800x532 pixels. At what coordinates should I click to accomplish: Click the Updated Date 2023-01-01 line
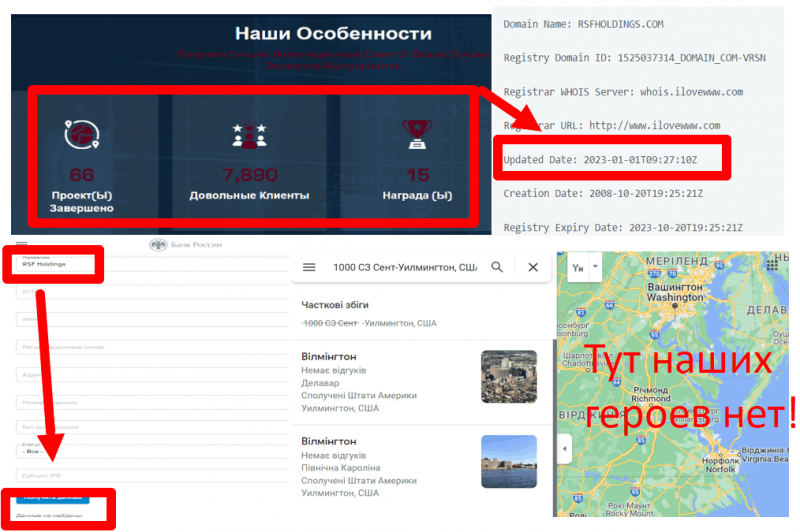pyautogui.click(x=600, y=160)
